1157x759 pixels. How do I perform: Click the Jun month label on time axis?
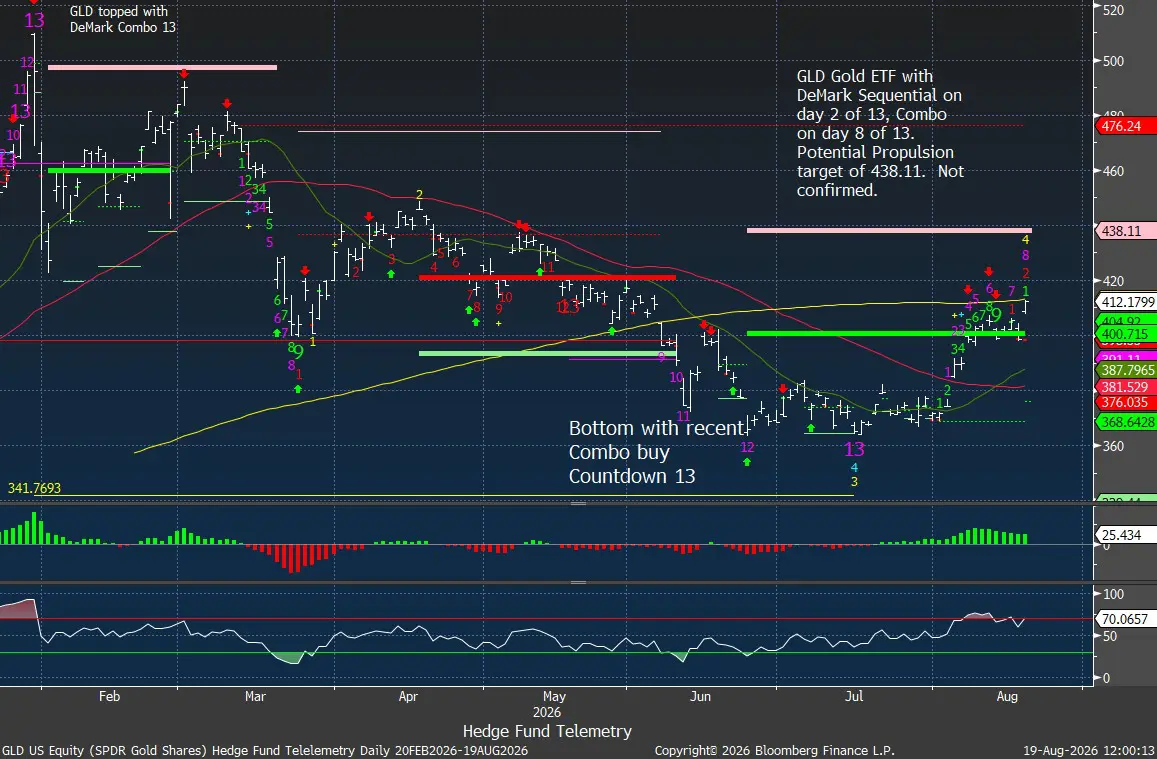click(700, 696)
